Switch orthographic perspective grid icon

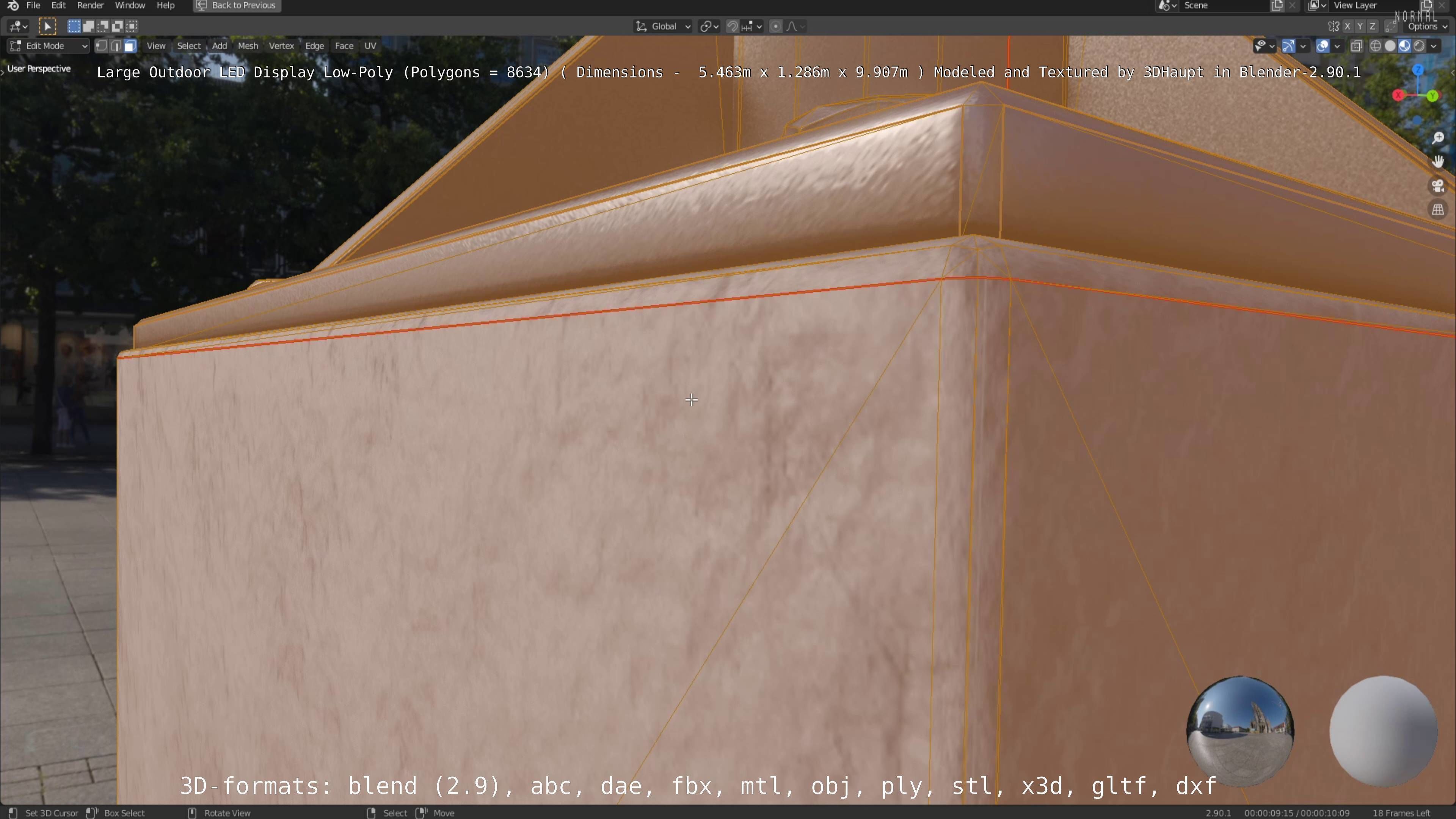(1439, 210)
